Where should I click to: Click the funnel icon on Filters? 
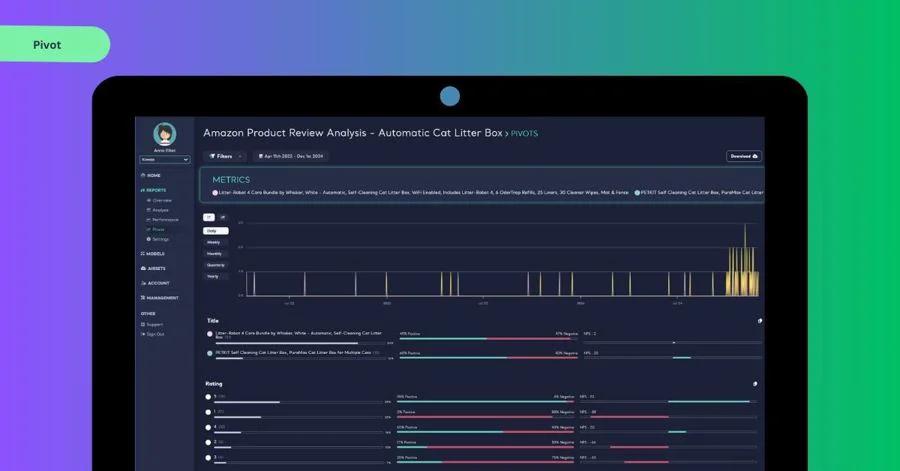[212, 156]
